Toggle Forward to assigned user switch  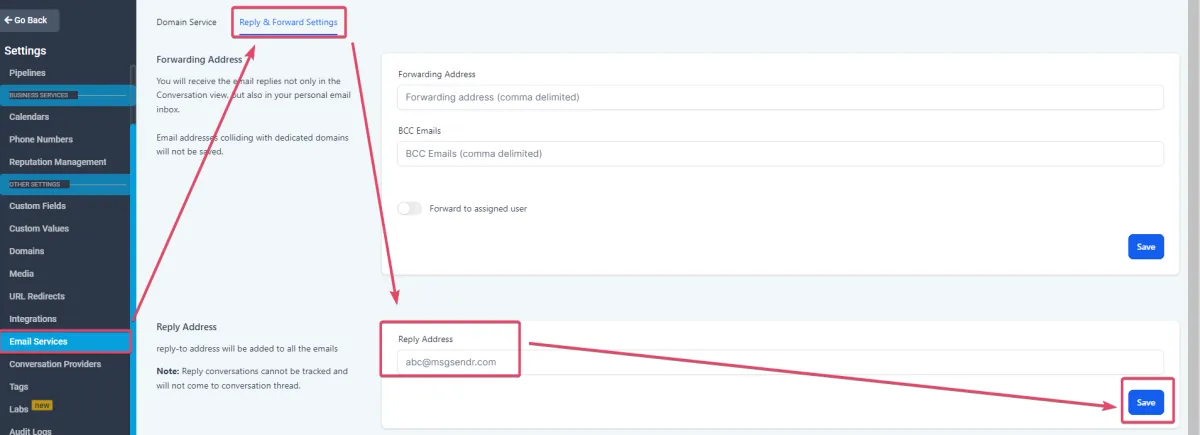point(409,208)
